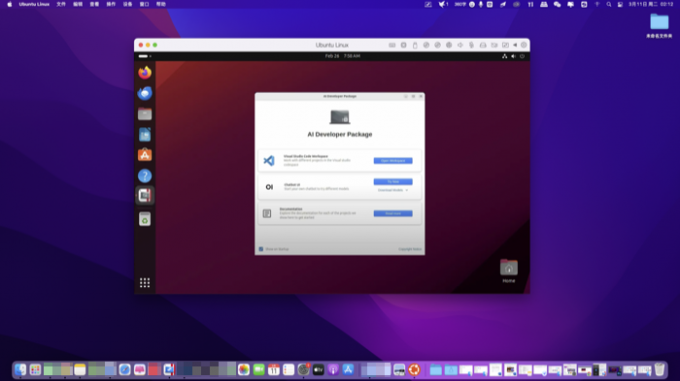Open Safari from the macOS dock
This screenshot has width=680, height=381.
pos(124,370)
